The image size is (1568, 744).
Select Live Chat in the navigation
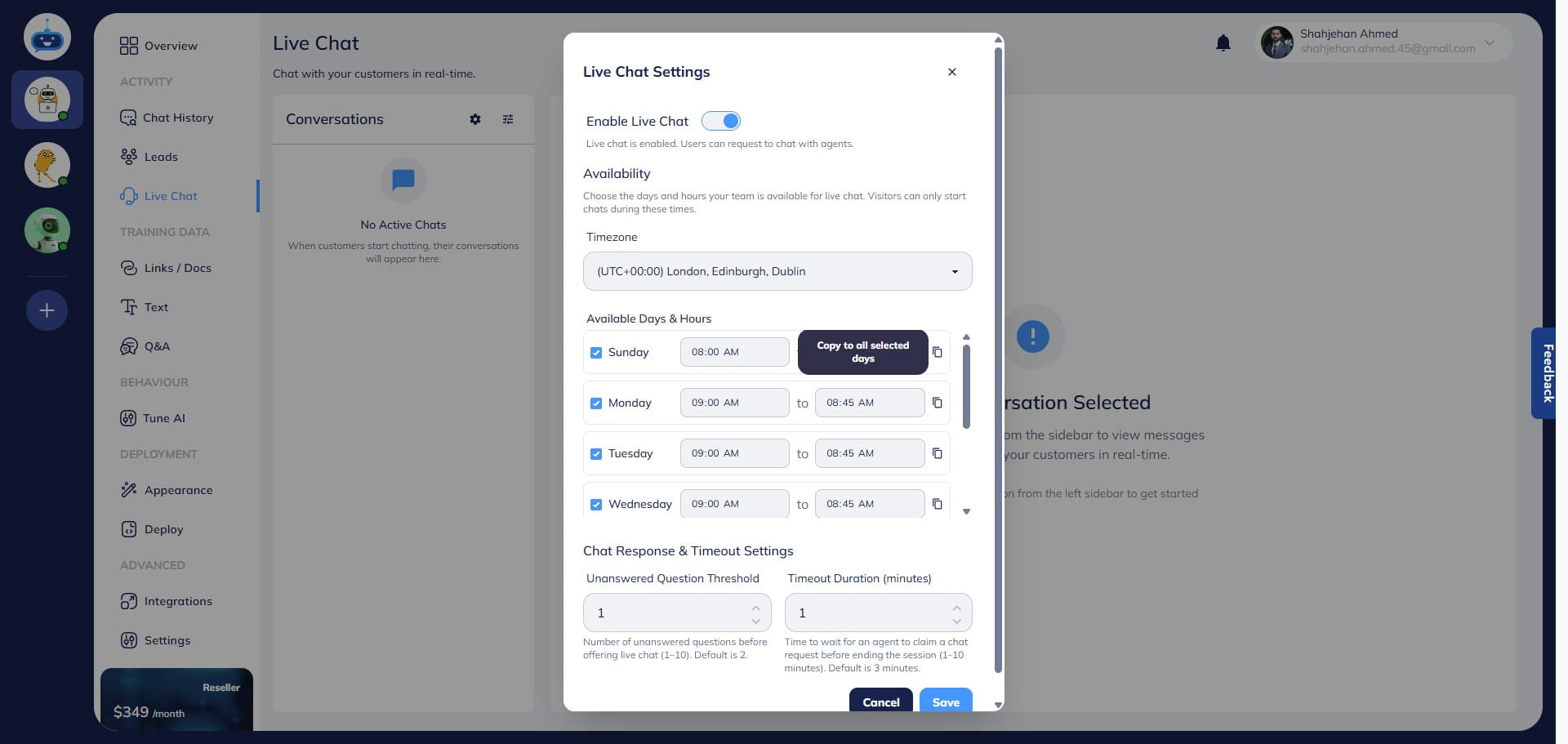tap(169, 195)
